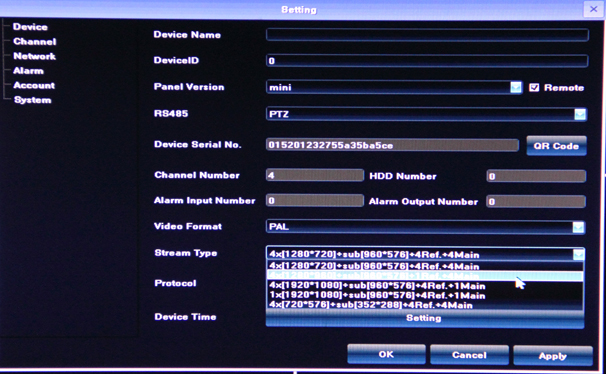Select System in the left tree
Viewport: 606px width, 374px height.
[x=32, y=100]
